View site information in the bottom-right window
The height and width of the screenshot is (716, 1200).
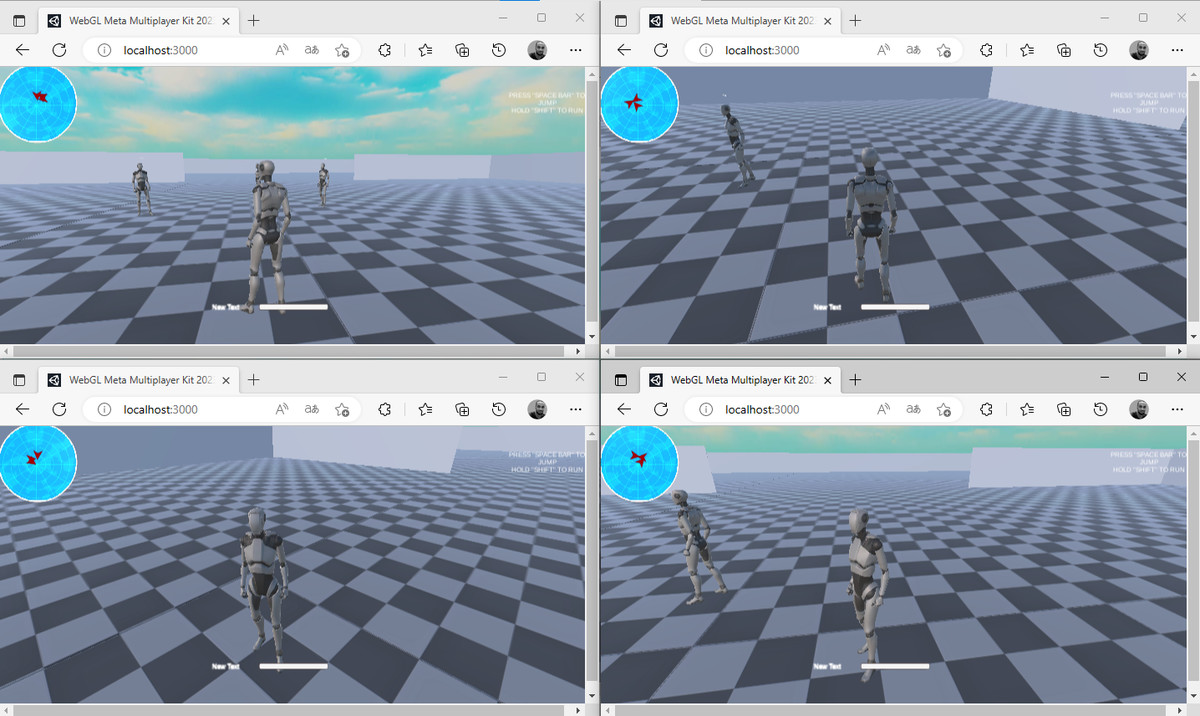[706, 409]
